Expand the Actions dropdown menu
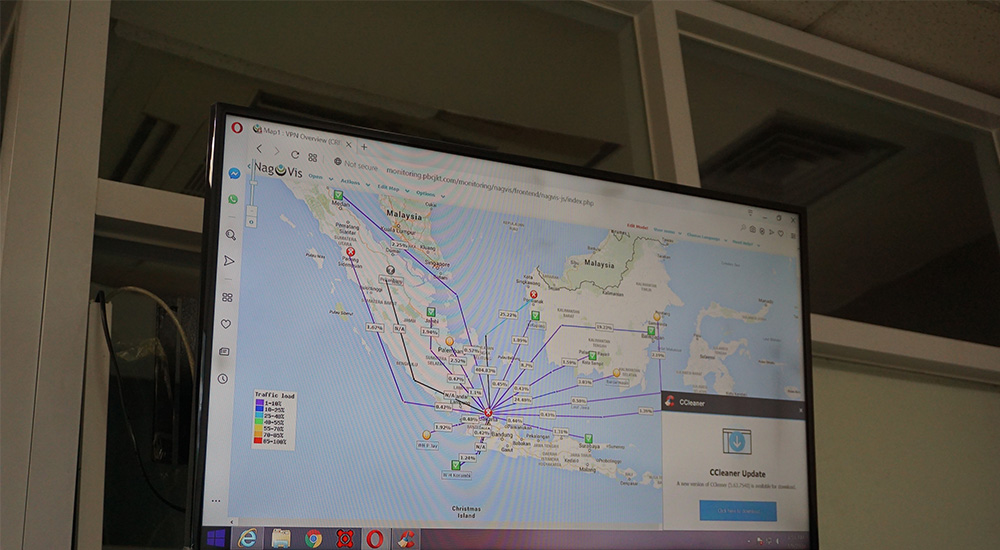 click(x=352, y=182)
